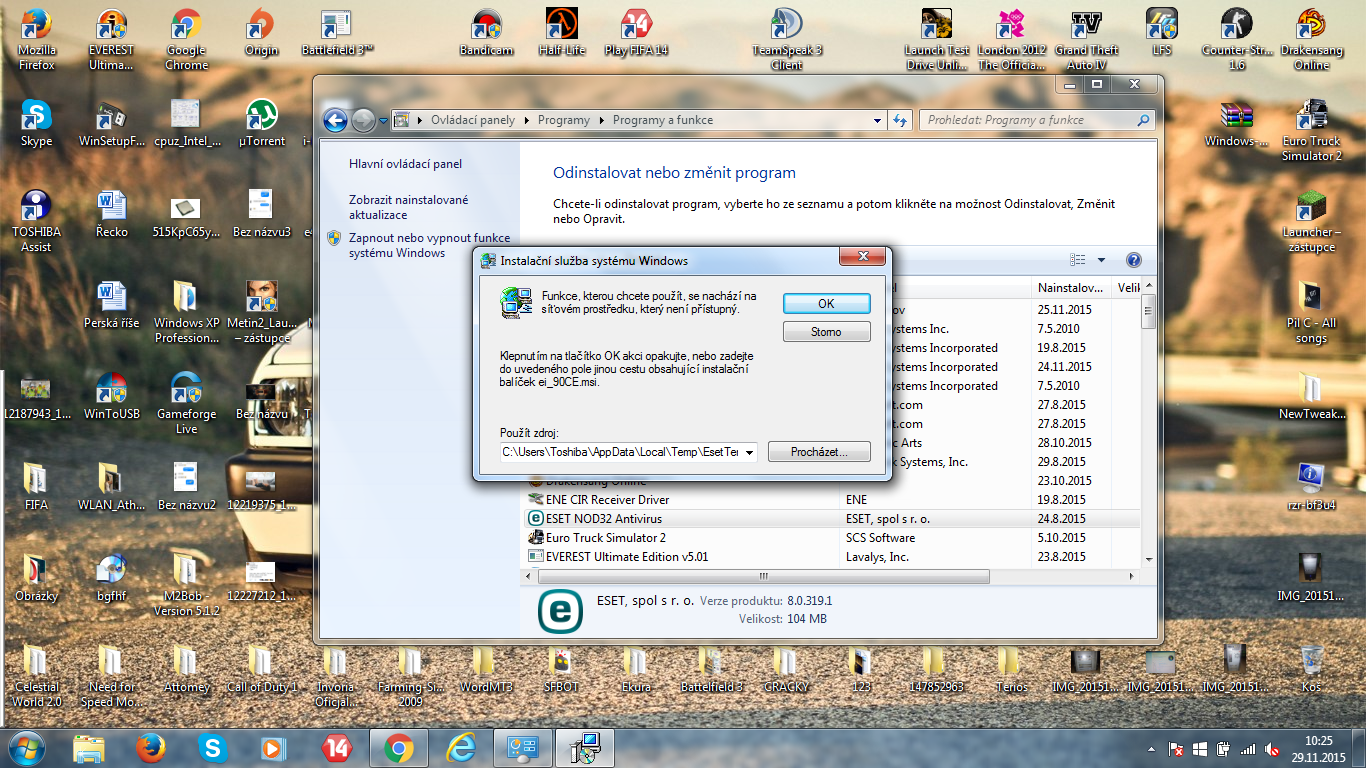Cancel the installer dialog with Storno
This screenshot has height=768, width=1366.
tap(826, 332)
